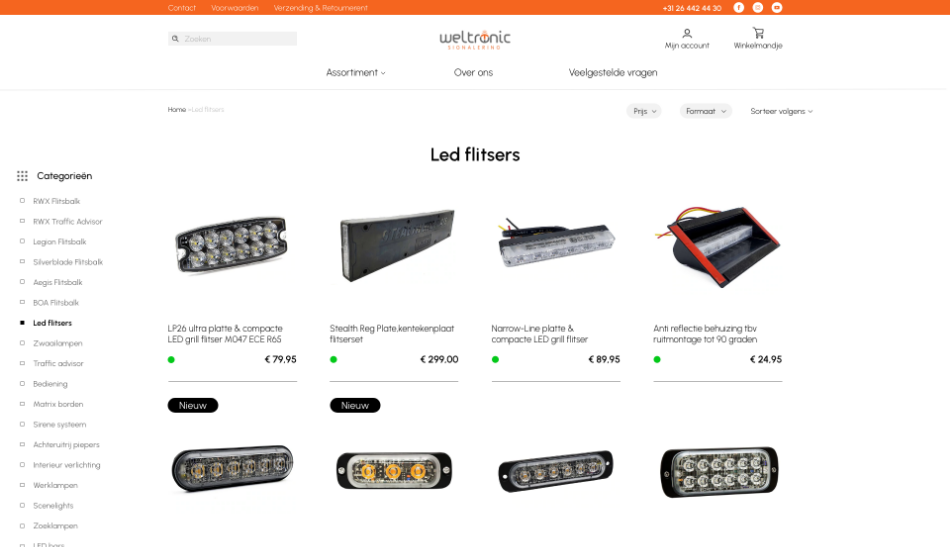This screenshot has width=950, height=547.
Task: Open LP26 ultra platte flitser product
Action: tap(225, 334)
